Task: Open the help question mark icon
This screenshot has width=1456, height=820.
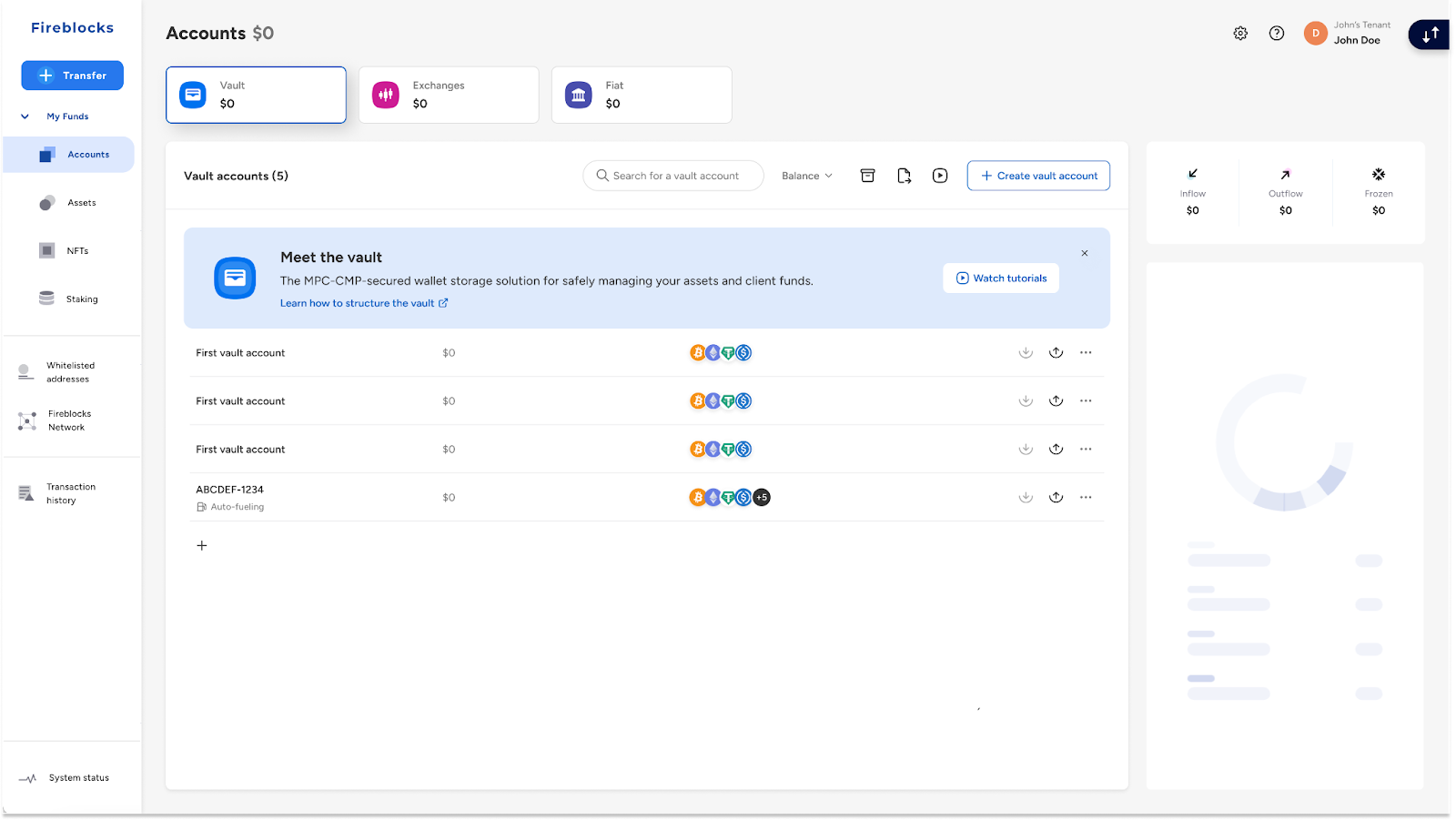Action: (x=1277, y=34)
